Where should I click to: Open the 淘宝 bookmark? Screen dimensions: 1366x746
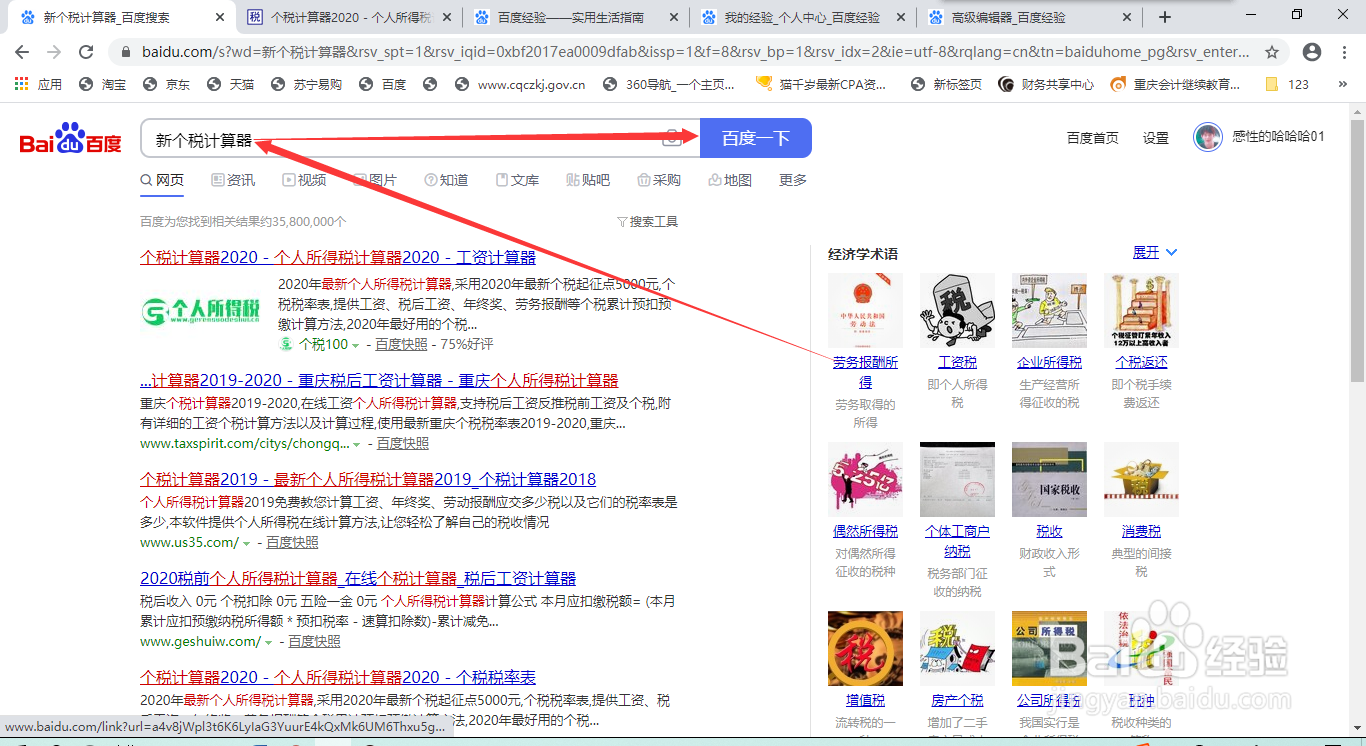click(x=102, y=84)
